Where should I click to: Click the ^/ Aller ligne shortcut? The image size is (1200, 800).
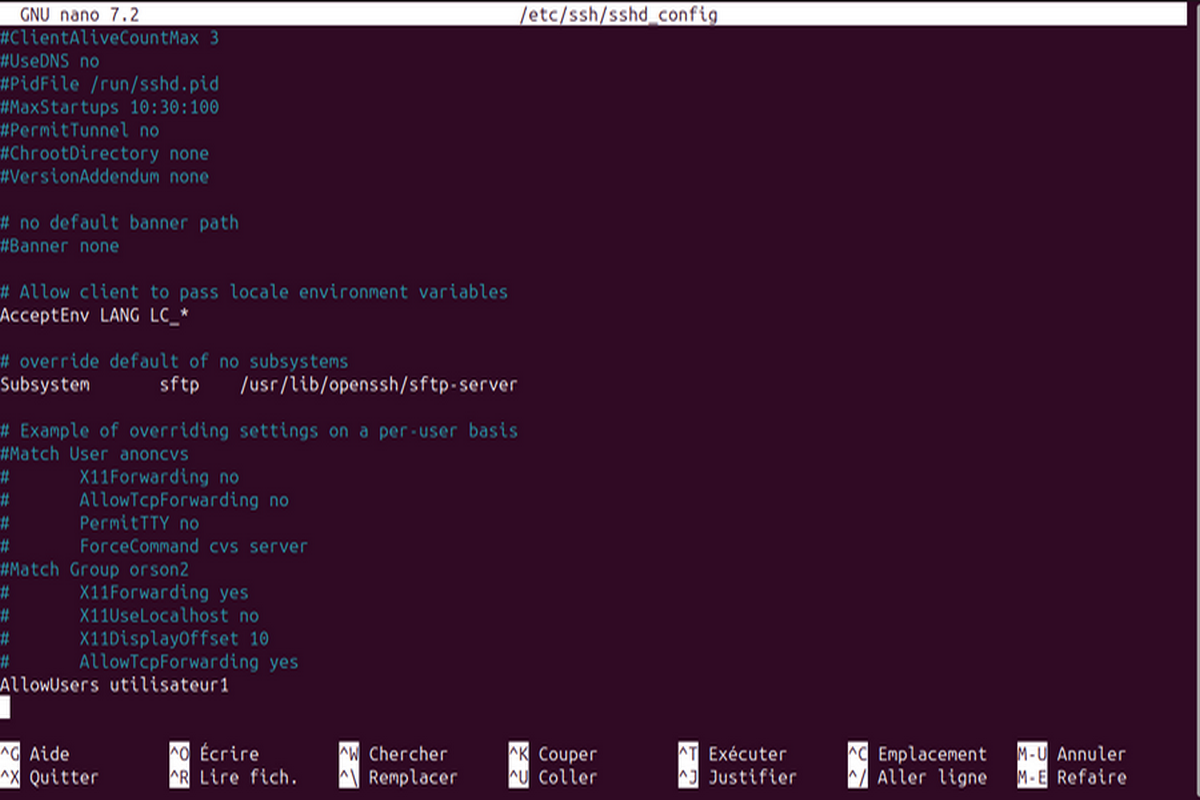(917, 777)
